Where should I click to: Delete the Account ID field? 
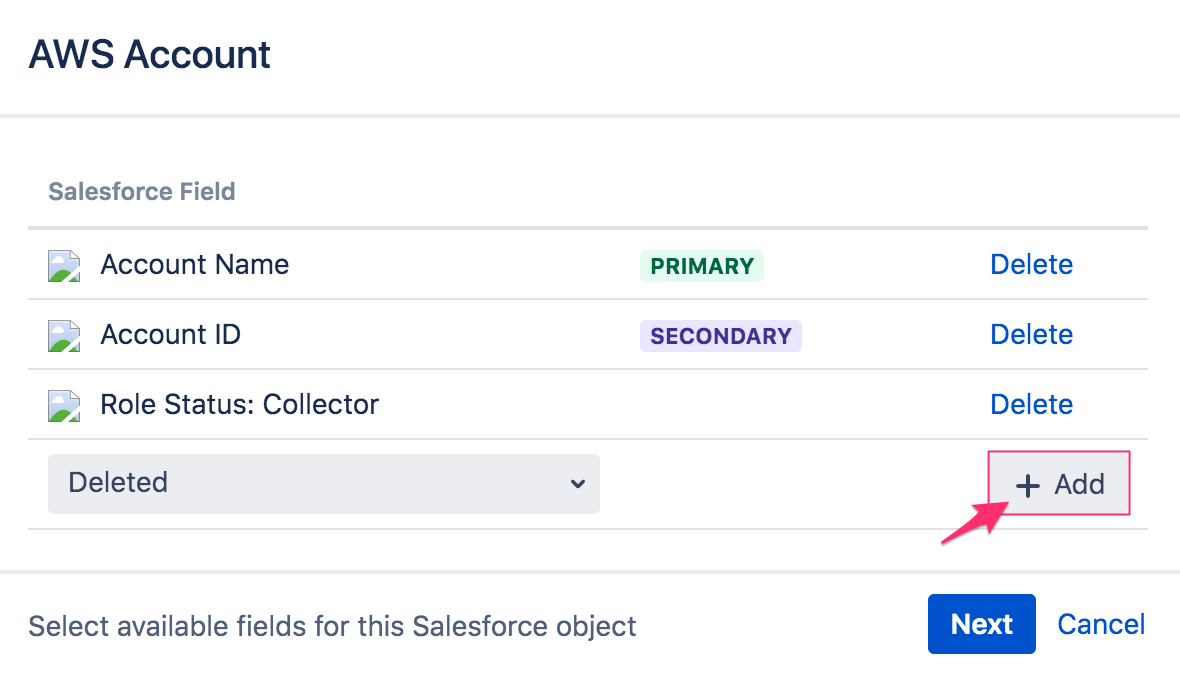tap(1031, 335)
